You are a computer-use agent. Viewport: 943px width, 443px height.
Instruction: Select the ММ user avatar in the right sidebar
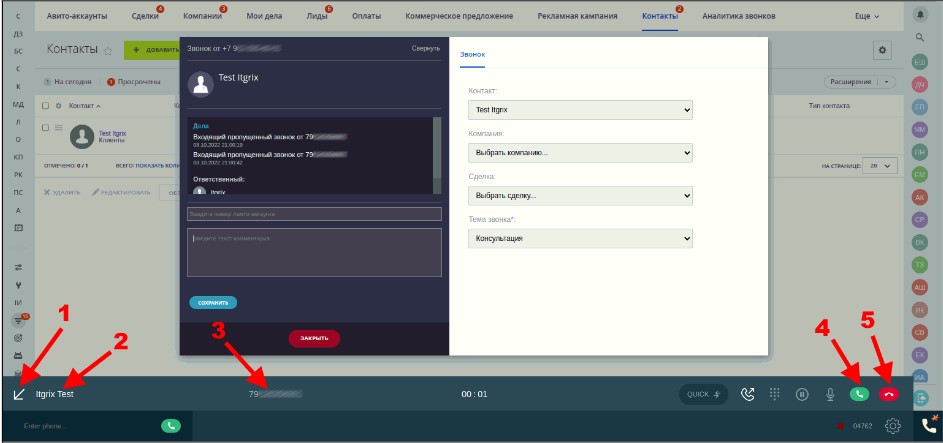(920, 129)
